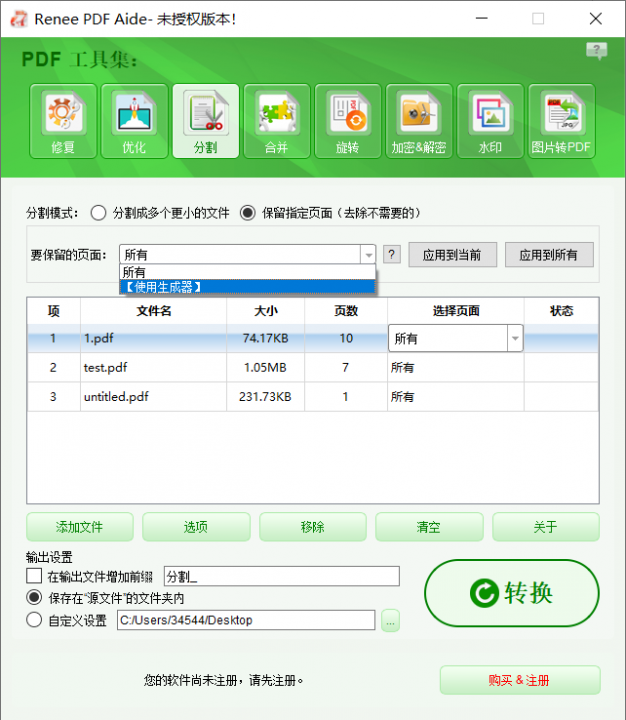Image resolution: width=626 pixels, height=720 pixels.
Task: Click 添加文件 to add files
Action: coord(80,527)
